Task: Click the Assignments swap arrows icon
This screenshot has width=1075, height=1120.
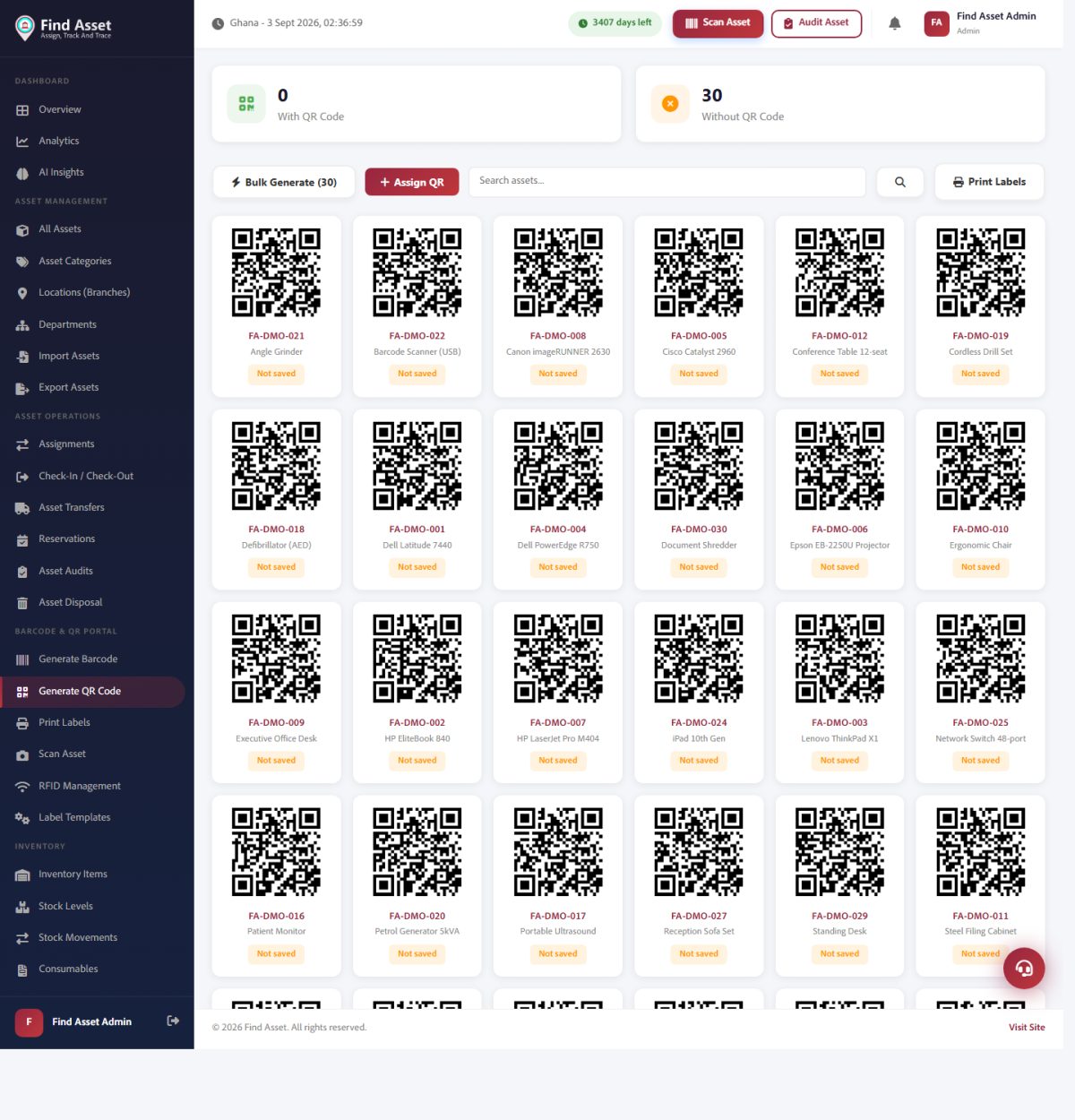Action: pos(22,444)
